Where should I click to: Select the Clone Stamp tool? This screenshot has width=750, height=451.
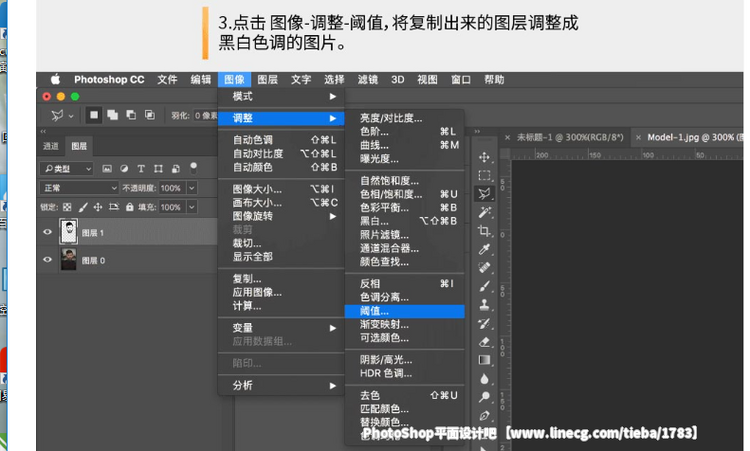tap(484, 305)
